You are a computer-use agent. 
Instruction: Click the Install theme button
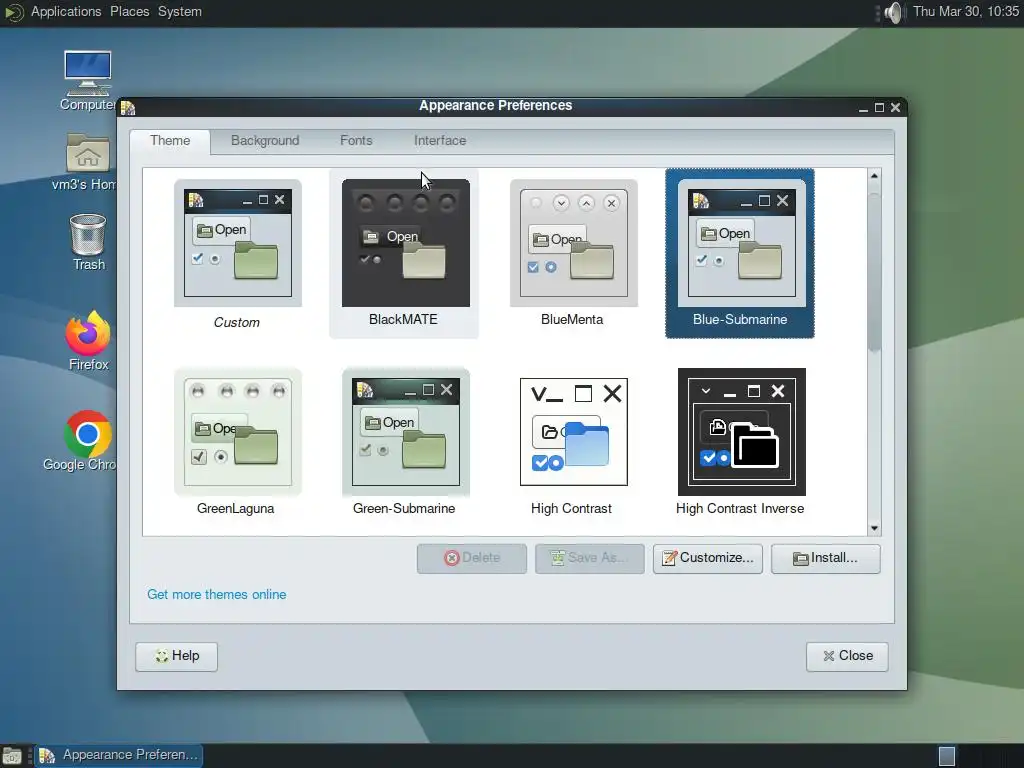(x=825, y=558)
